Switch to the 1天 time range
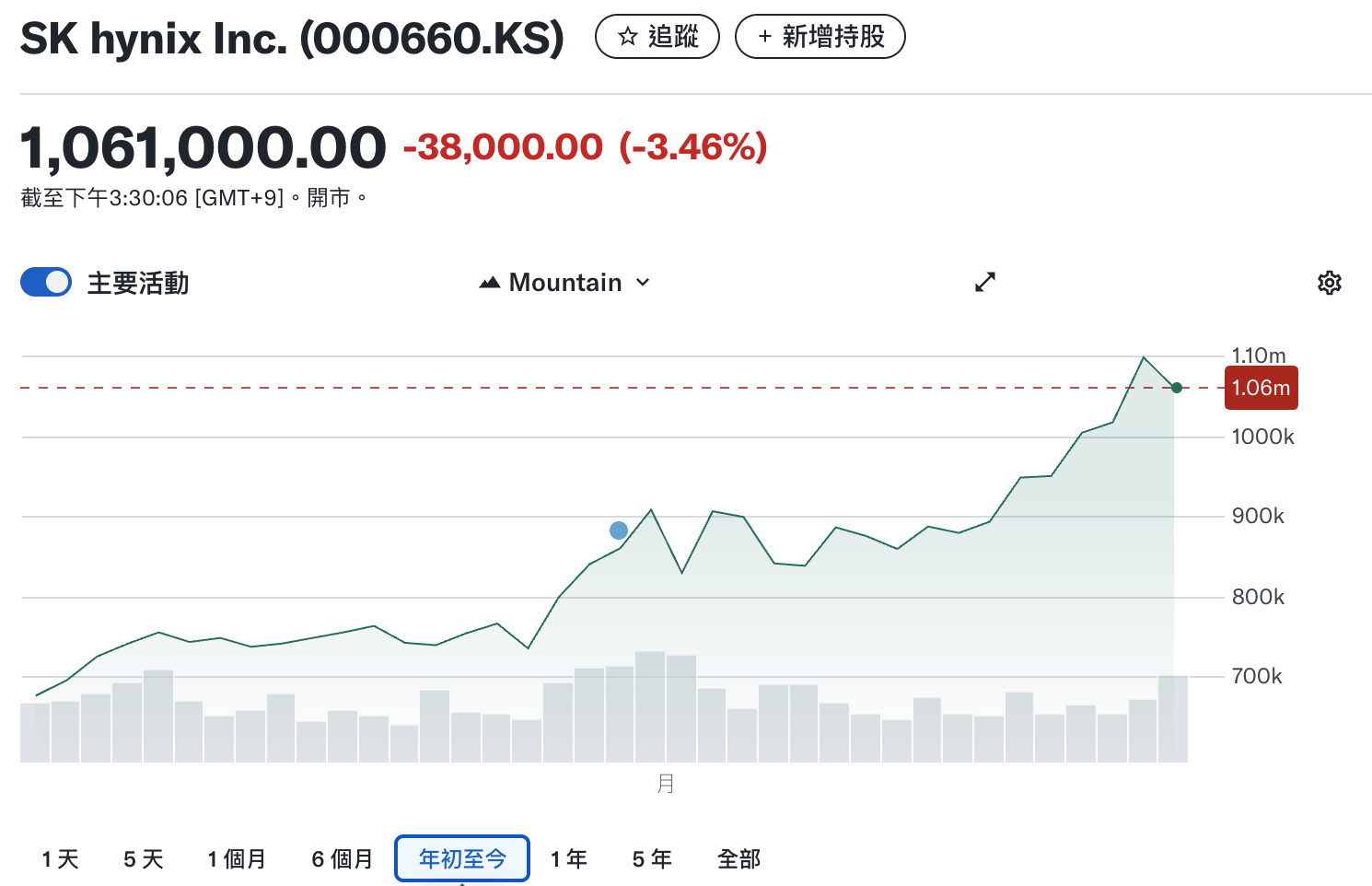The height and width of the screenshot is (886, 1372). pyautogui.click(x=61, y=857)
